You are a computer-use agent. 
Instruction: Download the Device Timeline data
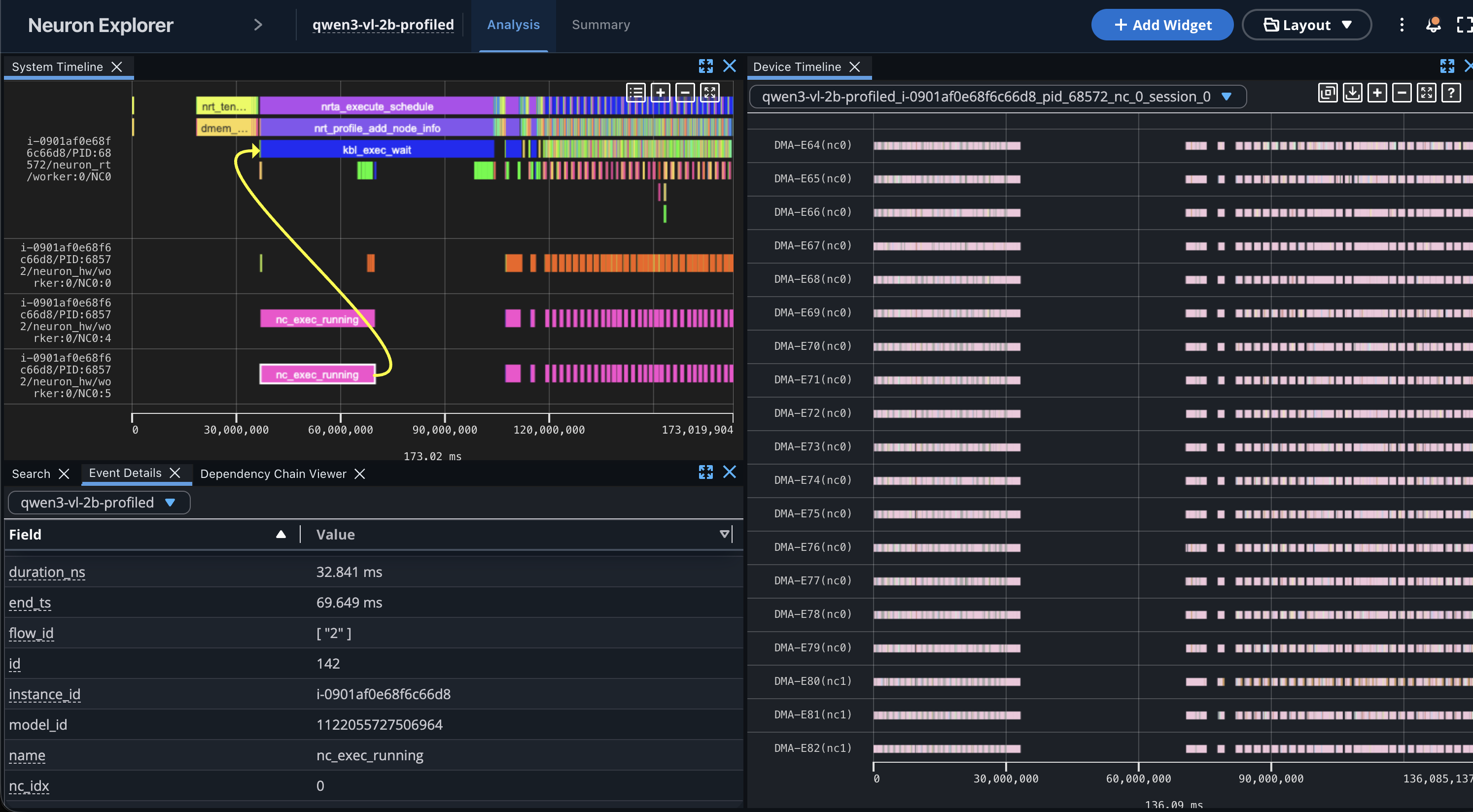pyautogui.click(x=1352, y=93)
